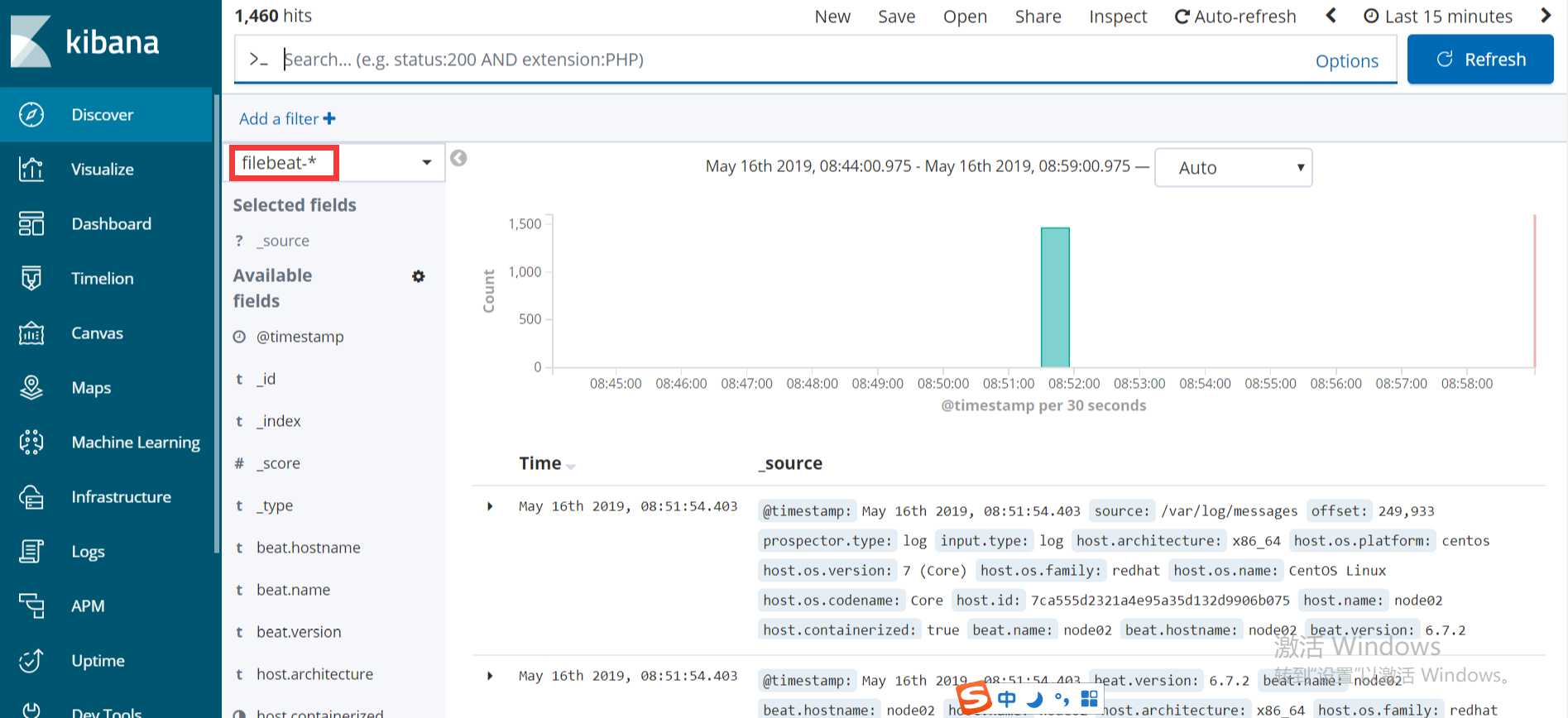1568x718 pixels.
Task: Click the _source column header
Action: pyautogui.click(x=791, y=463)
